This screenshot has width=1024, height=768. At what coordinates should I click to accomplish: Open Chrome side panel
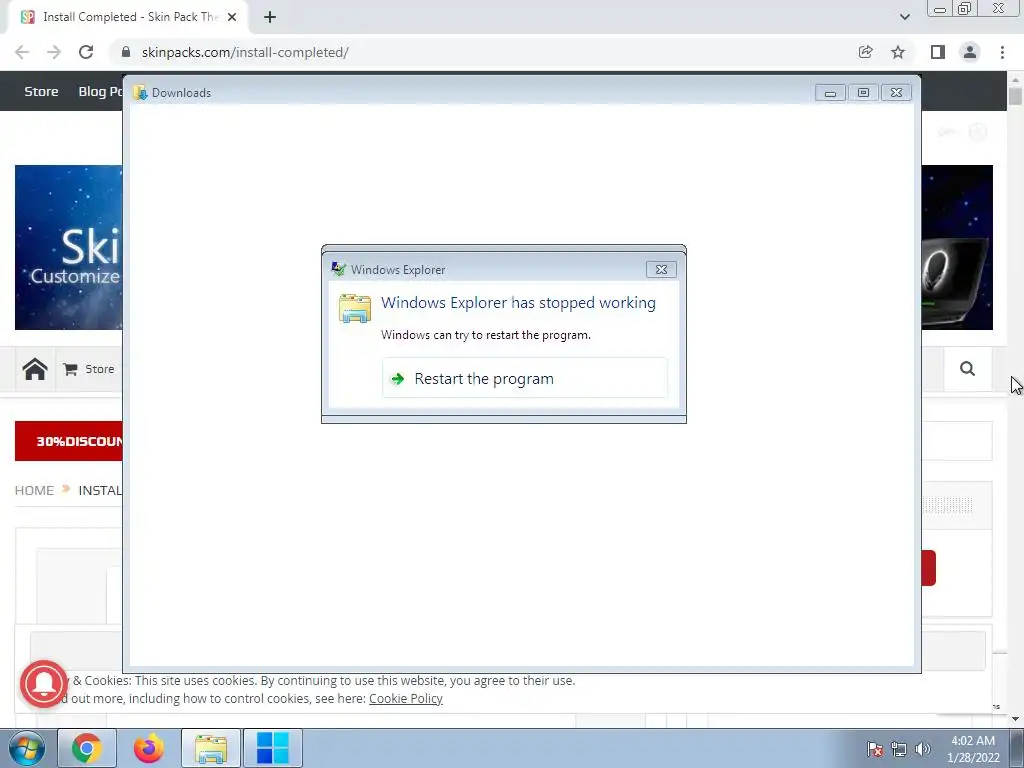pos(938,52)
